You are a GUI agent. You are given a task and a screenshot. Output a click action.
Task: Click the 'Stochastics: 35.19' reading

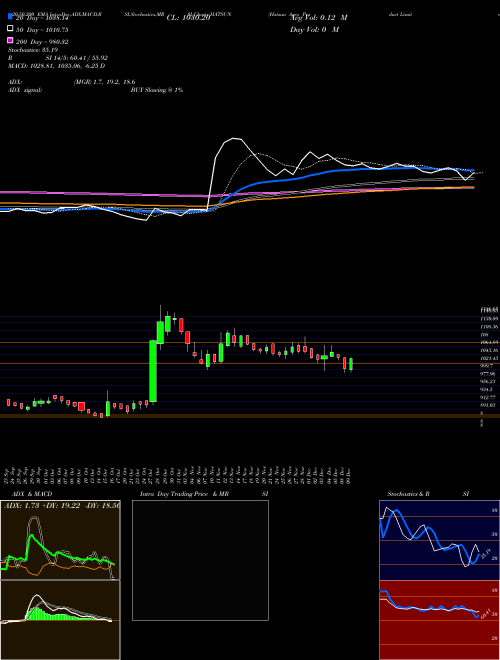coord(33,50)
